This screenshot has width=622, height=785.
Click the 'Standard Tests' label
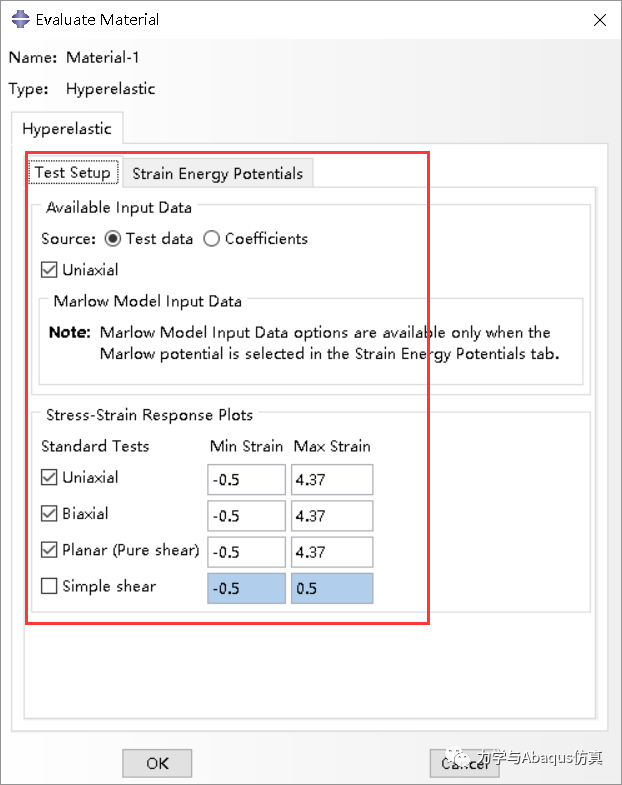click(95, 446)
